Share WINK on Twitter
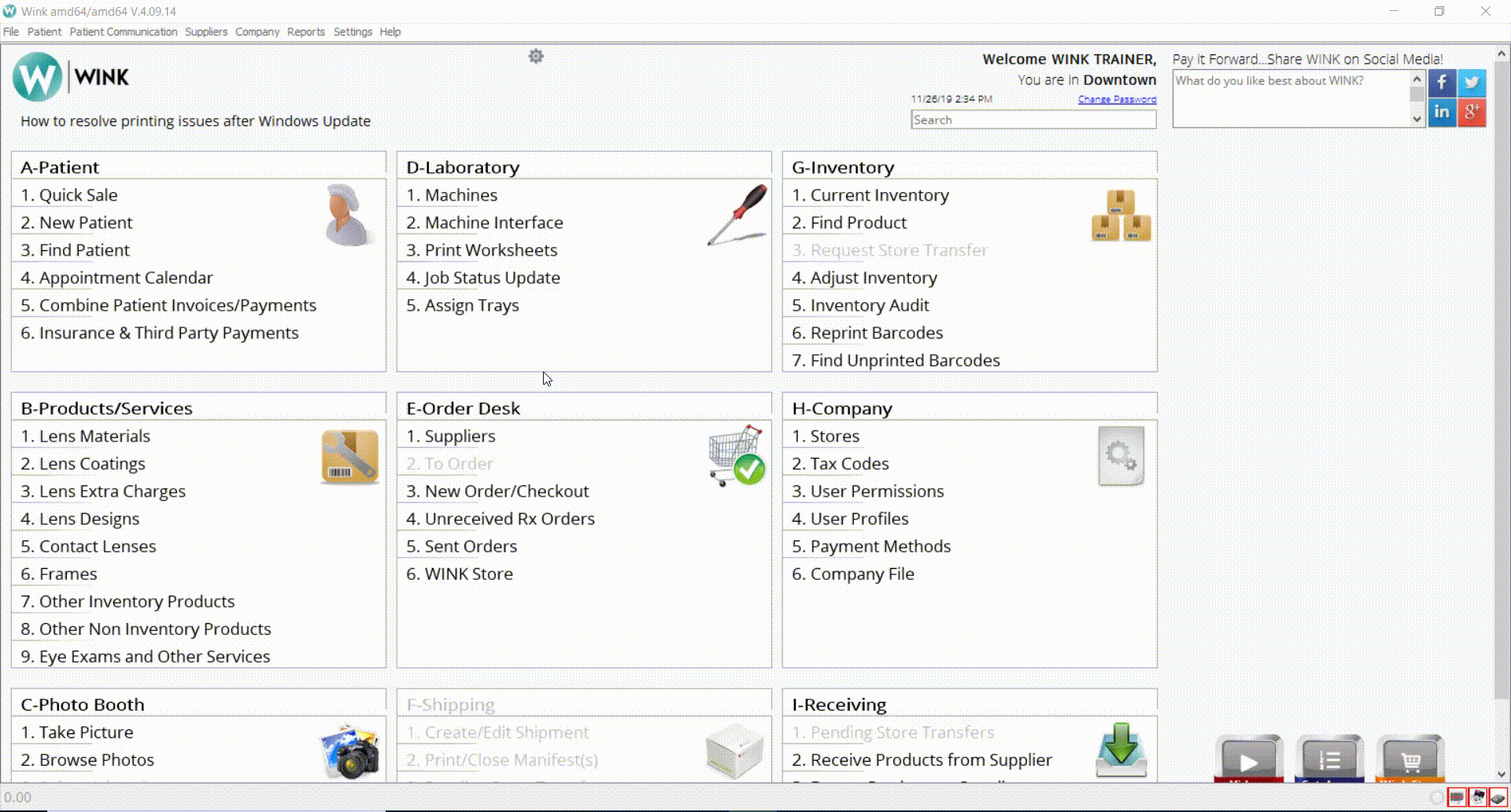 (x=1472, y=83)
